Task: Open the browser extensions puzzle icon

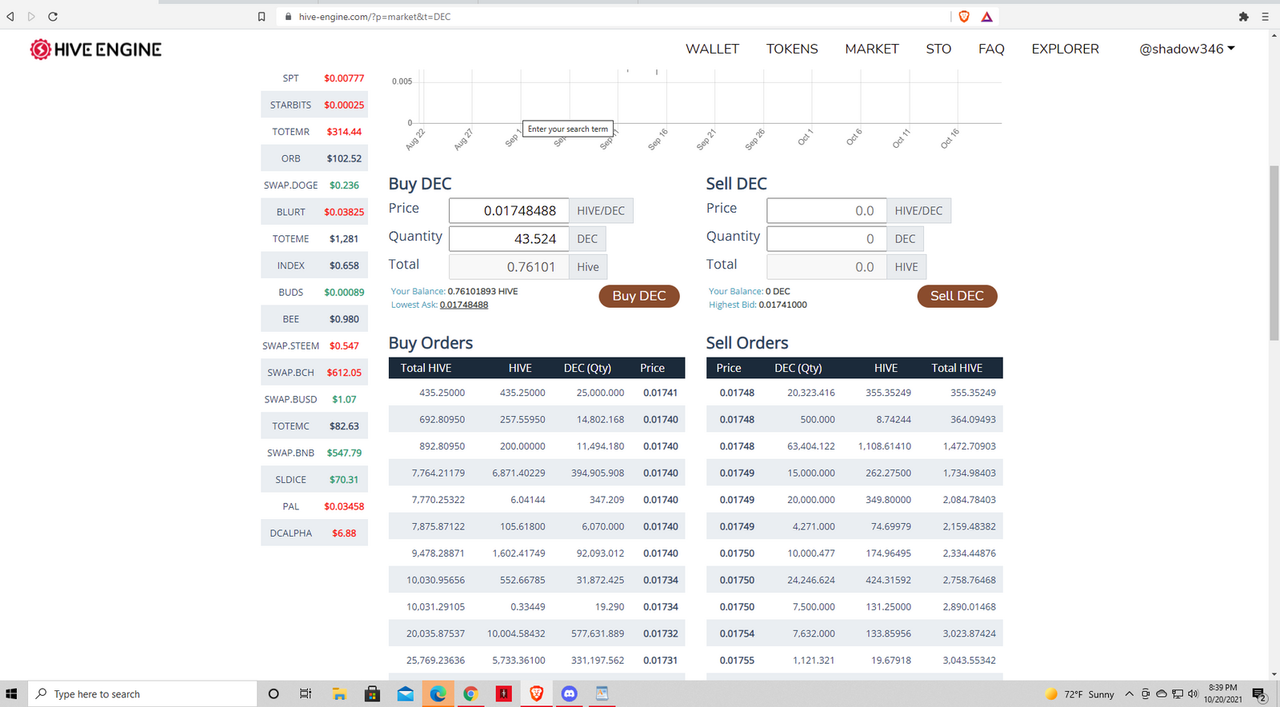Action: [1242, 16]
